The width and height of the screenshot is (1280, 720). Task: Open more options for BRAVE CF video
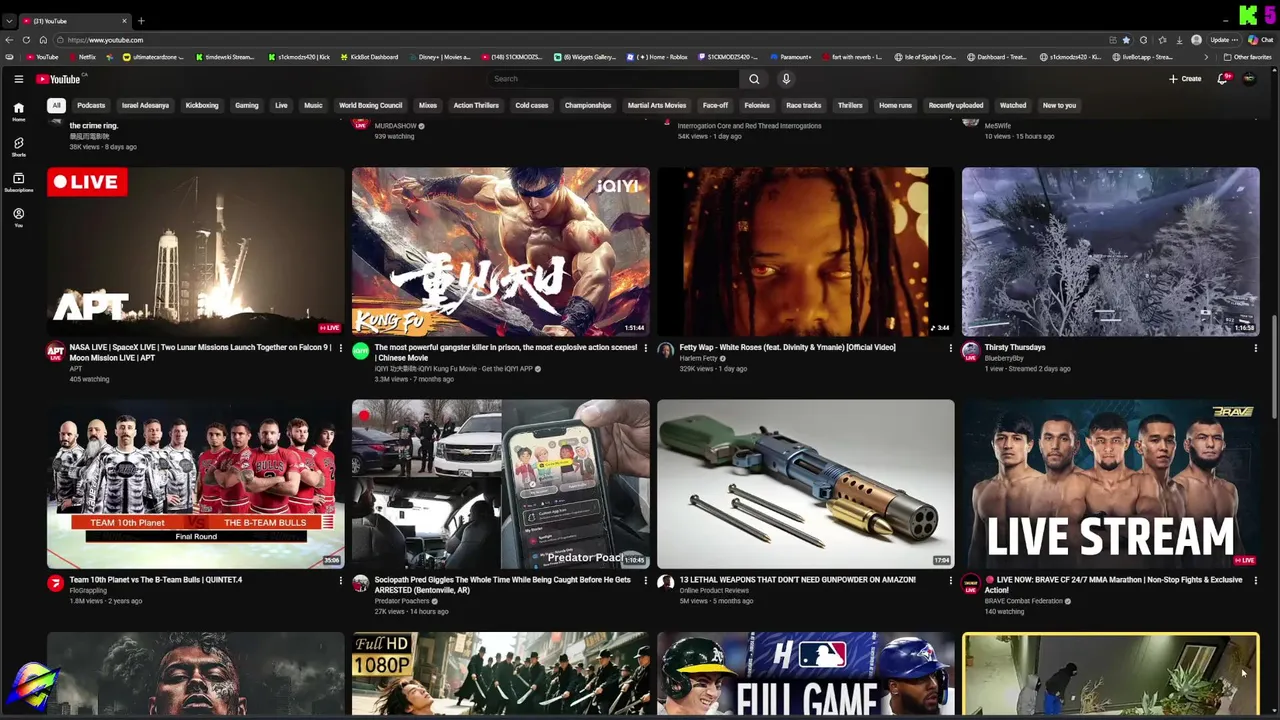1255,580
